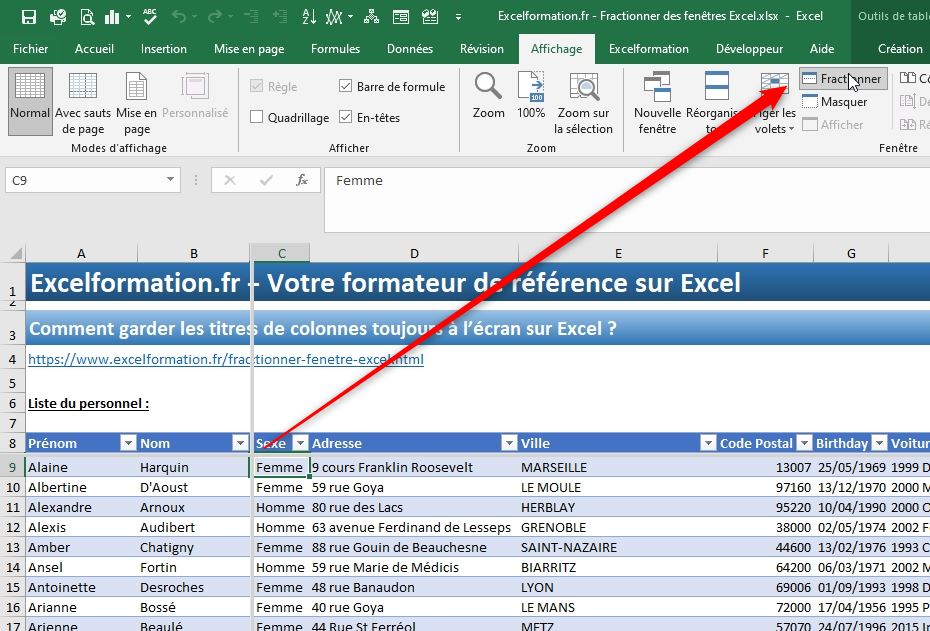This screenshot has width=930, height=631.
Task: Enable the Quadrillage checkbox
Action: pyautogui.click(x=256, y=117)
